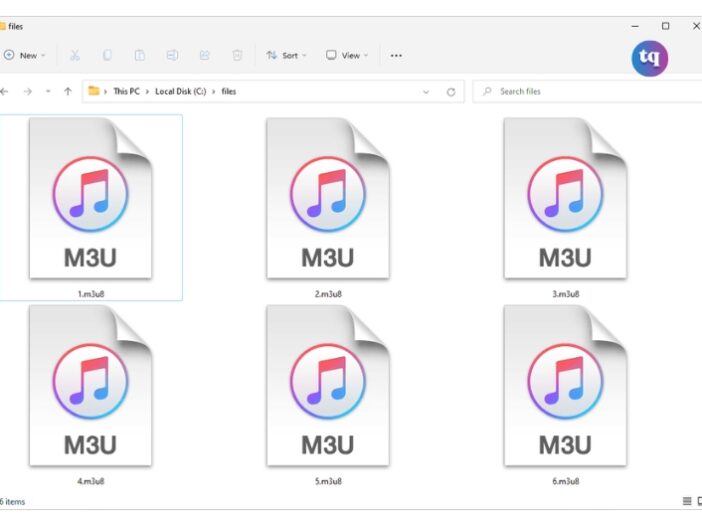Viewport: 702px width, 526px height.
Task: Select the 5.m3u8 file thumbnail
Action: (x=328, y=385)
